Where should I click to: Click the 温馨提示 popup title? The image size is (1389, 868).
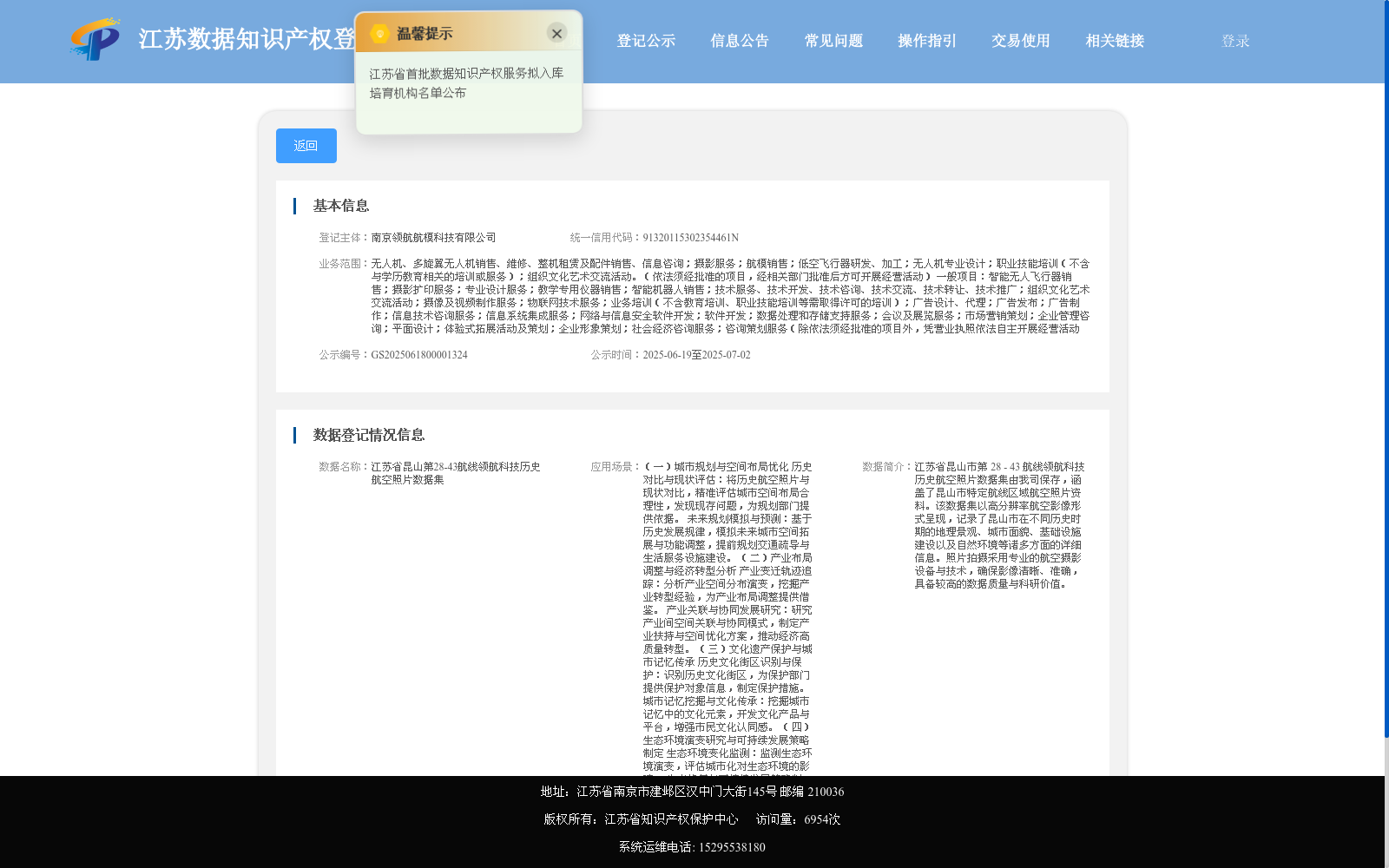click(x=425, y=34)
